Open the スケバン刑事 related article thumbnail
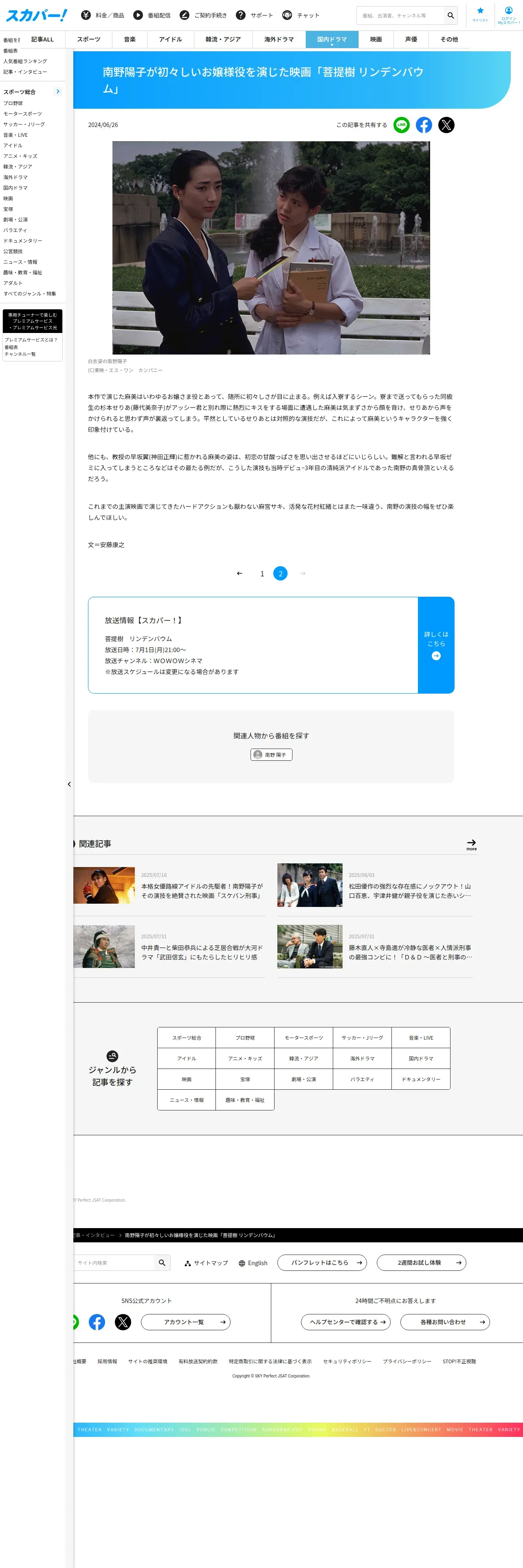The width and height of the screenshot is (523, 1568). [104, 885]
